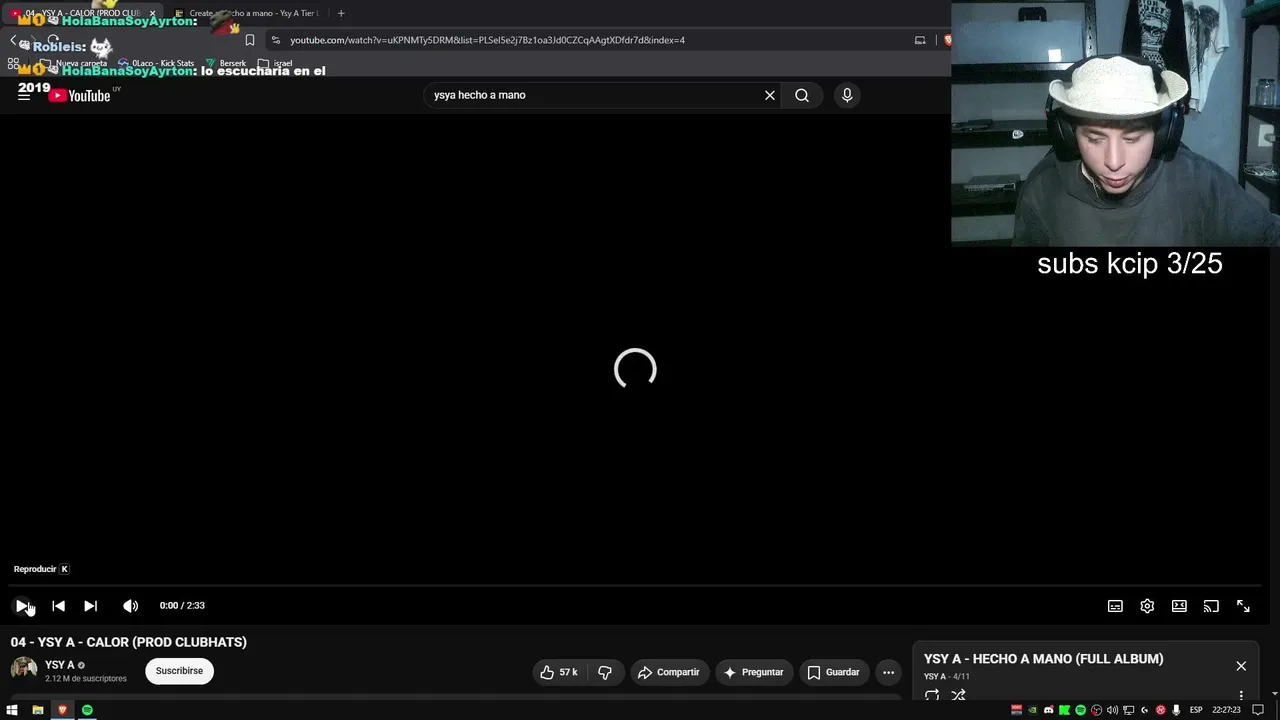Start voice search with microphone

(847, 95)
